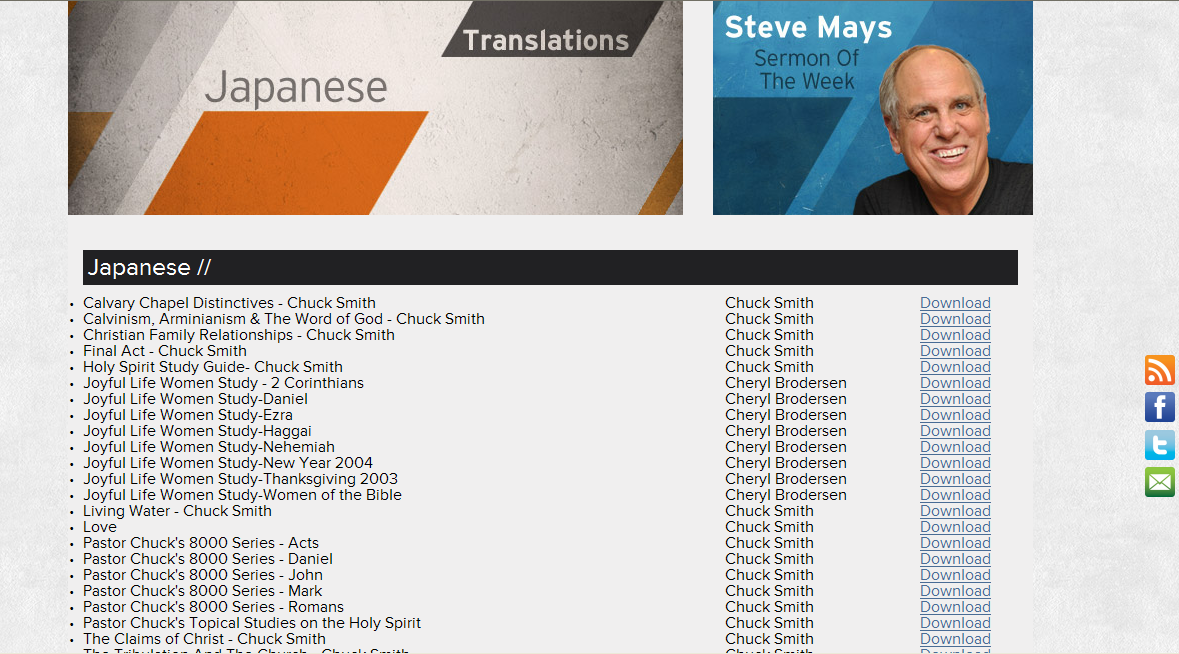Open the Japanese Translations banner
The width and height of the screenshot is (1179, 654).
tap(375, 107)
